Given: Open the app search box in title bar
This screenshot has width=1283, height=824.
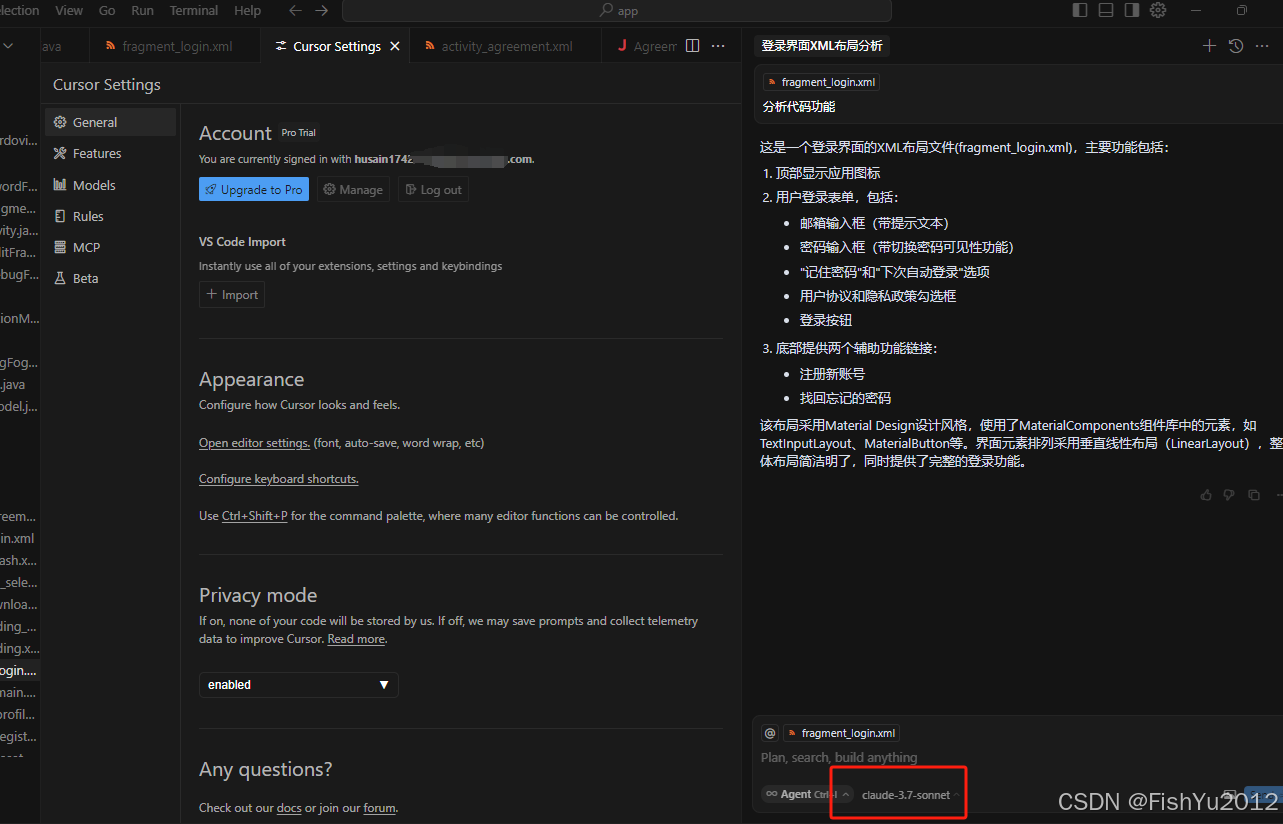Looking at the screenshot, I should pyautogui.click(x=617, y=11).
